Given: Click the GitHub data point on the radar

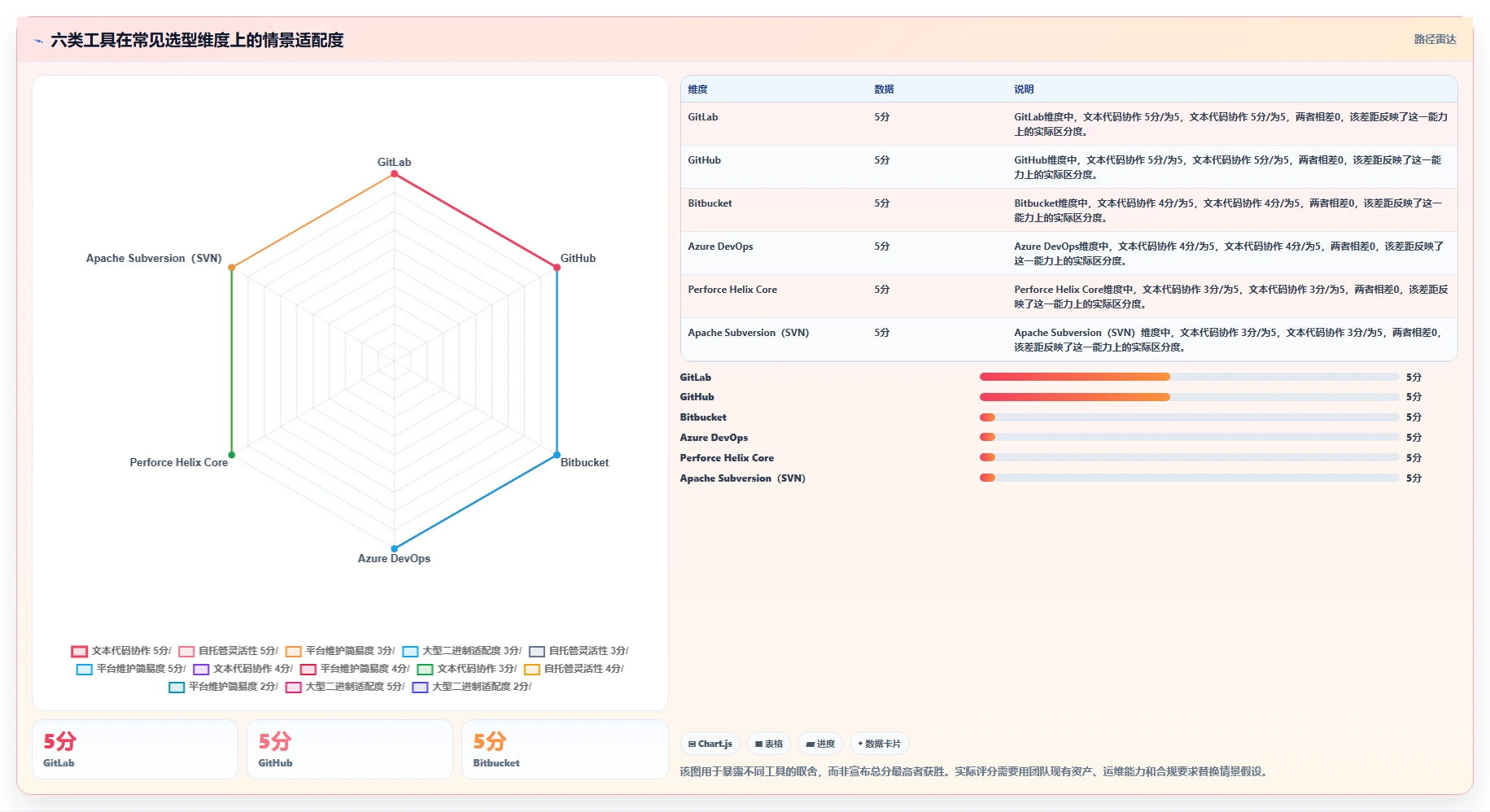Looking at the screenshot, I should pyautogui.click(x=557, y=267).
